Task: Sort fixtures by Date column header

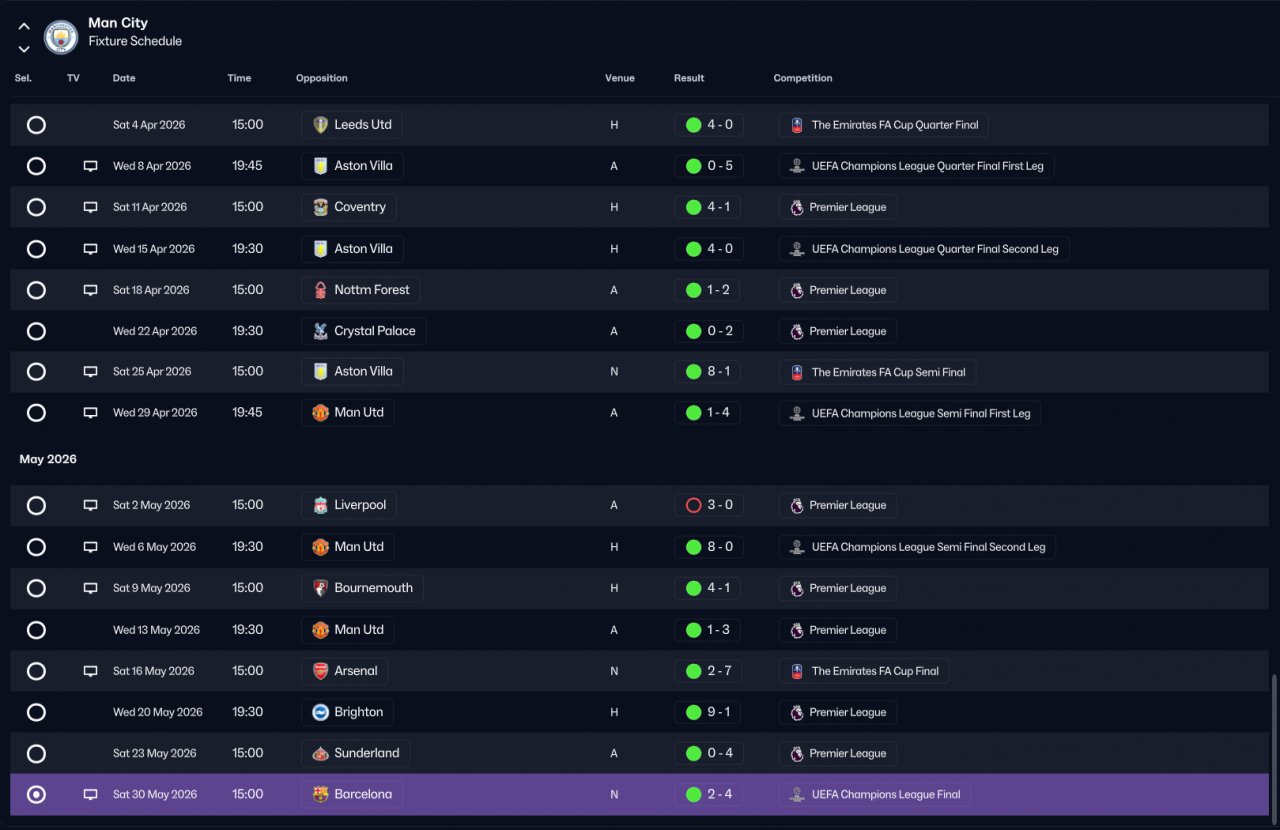Action: click(x=124, y=78)
